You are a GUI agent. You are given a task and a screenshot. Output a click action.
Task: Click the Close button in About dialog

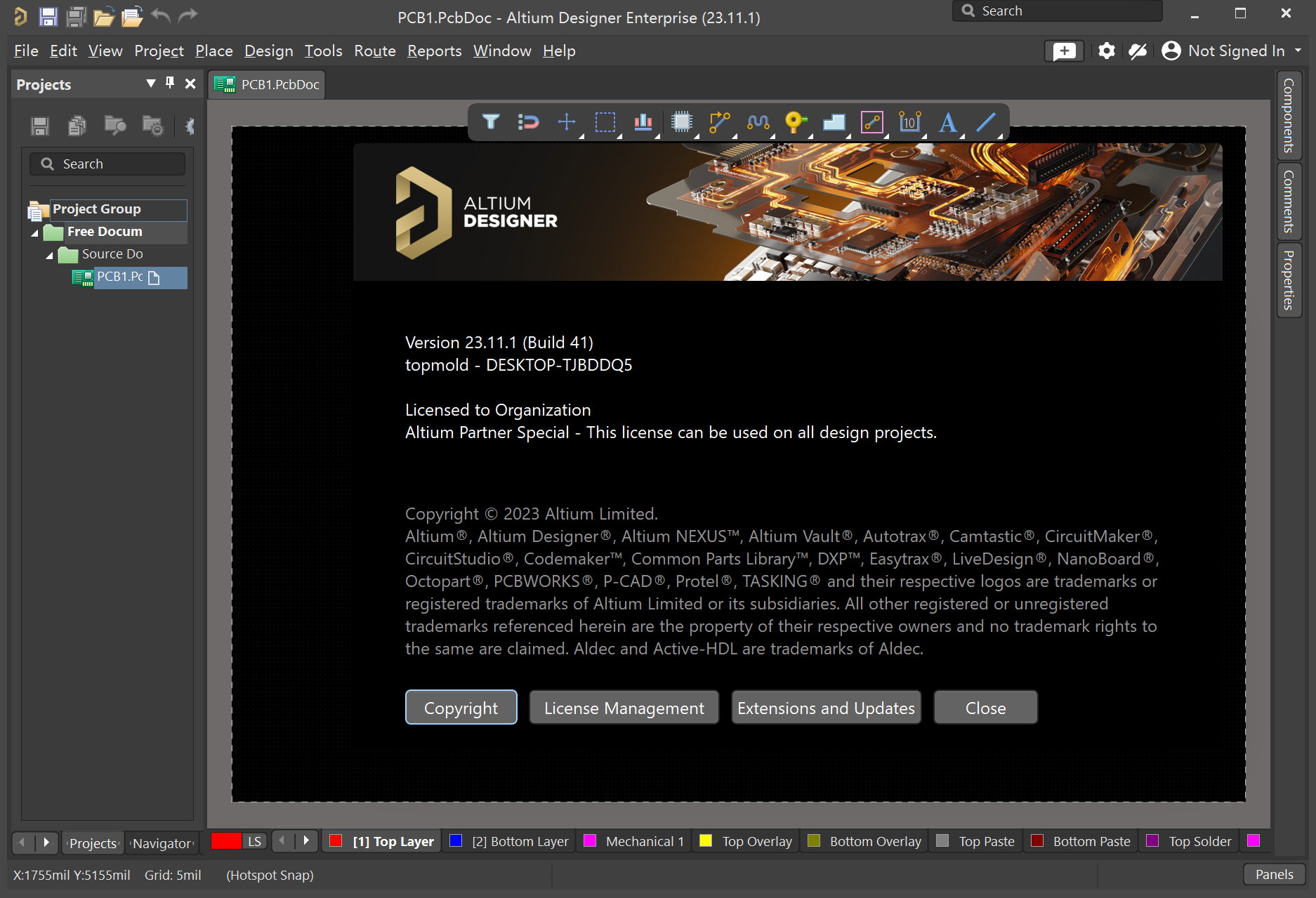(985, 708)
